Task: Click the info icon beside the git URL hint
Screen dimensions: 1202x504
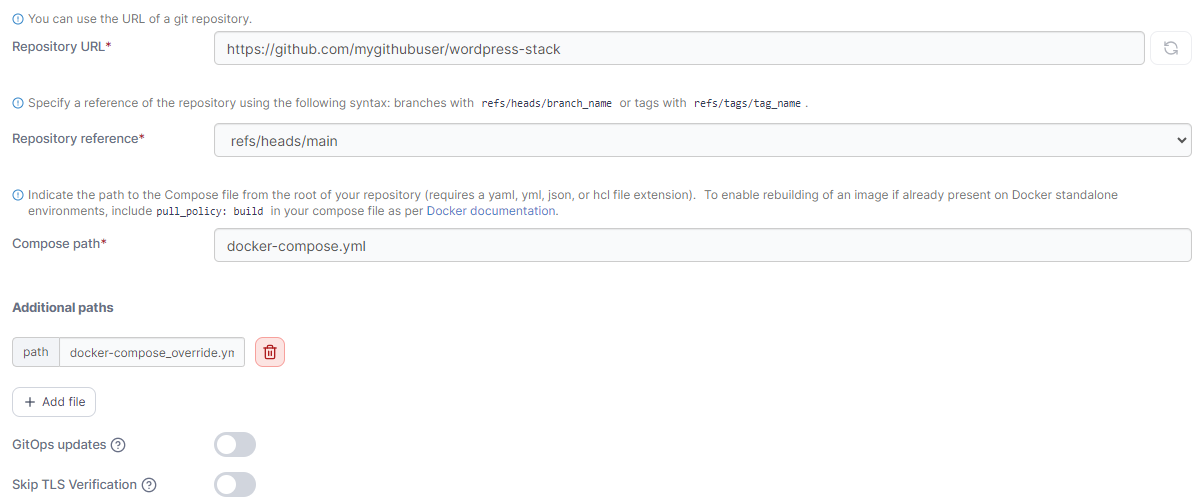Action: (x=17, y=19)
